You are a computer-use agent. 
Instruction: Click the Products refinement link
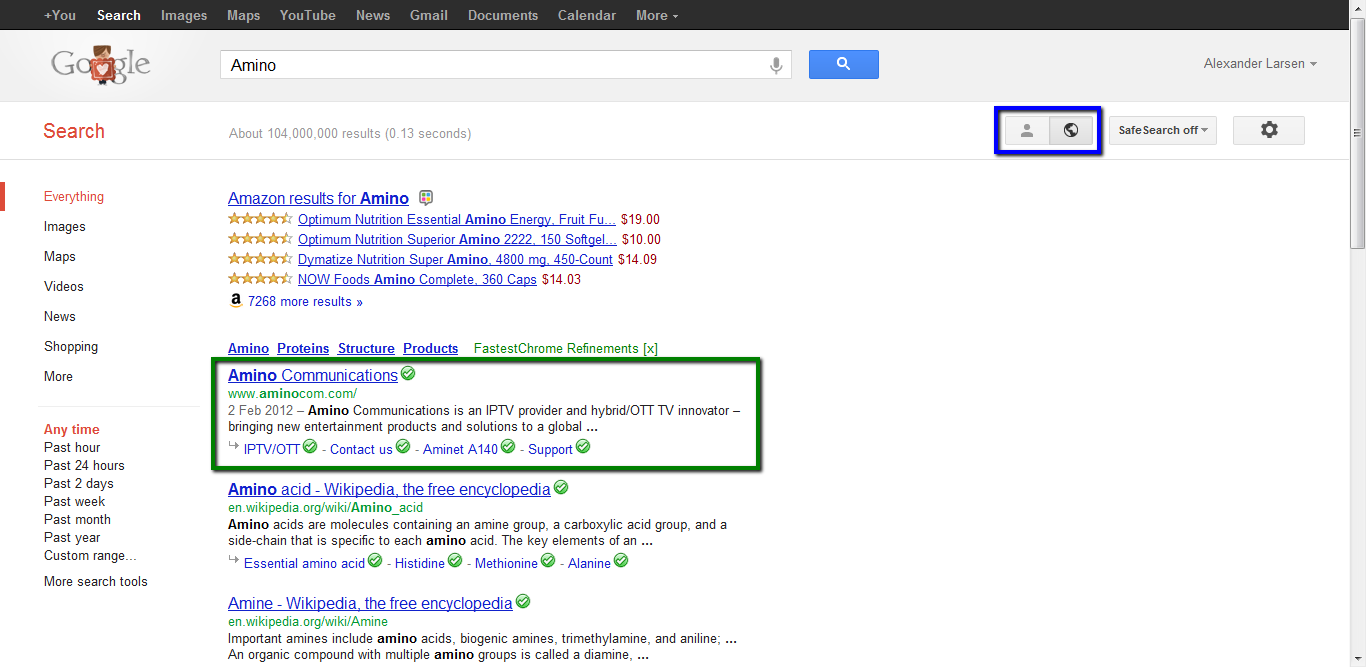(x=431, y=349)
